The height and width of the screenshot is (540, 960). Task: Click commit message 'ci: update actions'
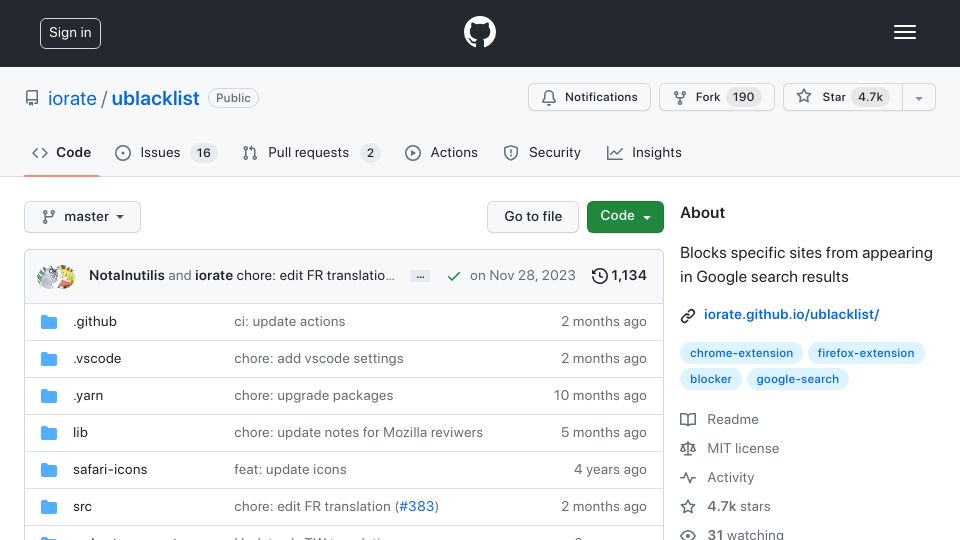[290, 321]
